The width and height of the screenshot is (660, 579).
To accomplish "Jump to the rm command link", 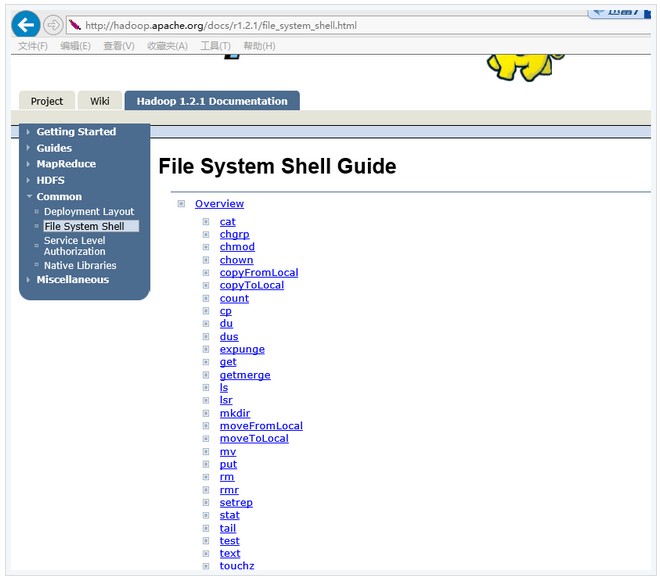I will coord(227,477).
